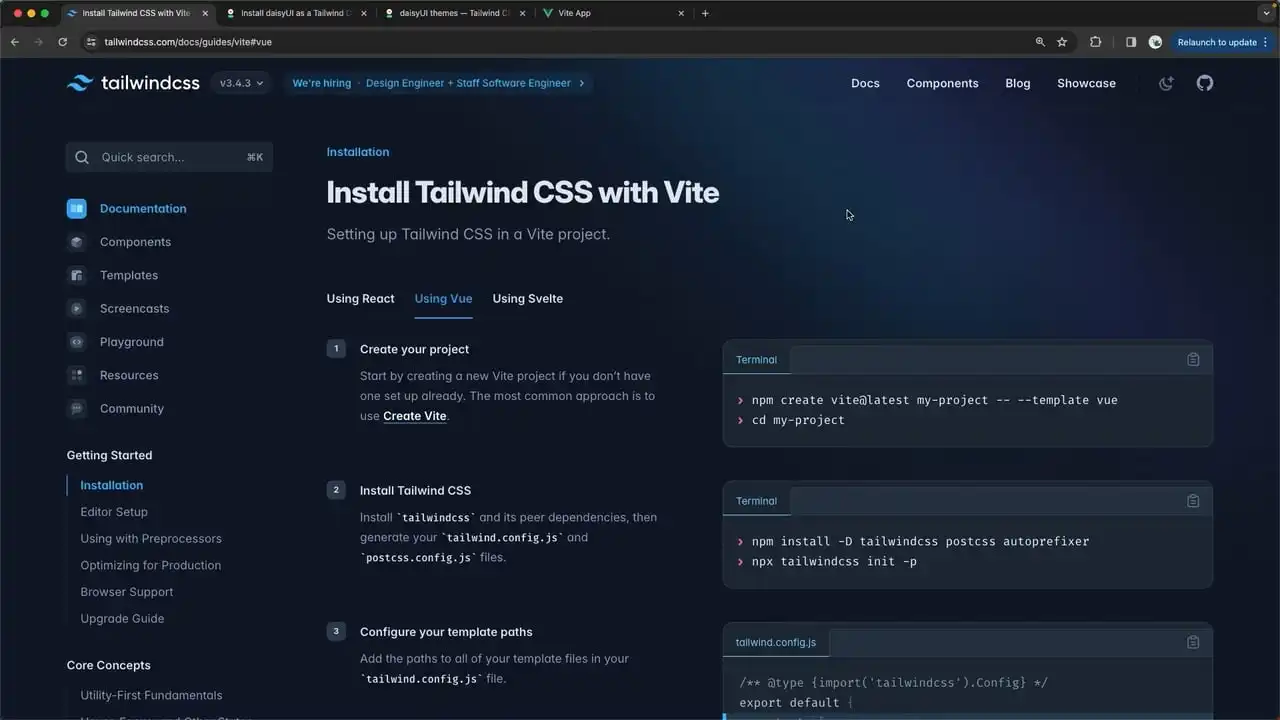The image size is (1280, 720).
Task: Go back with browser back arrow
Action: click(15, 42)
